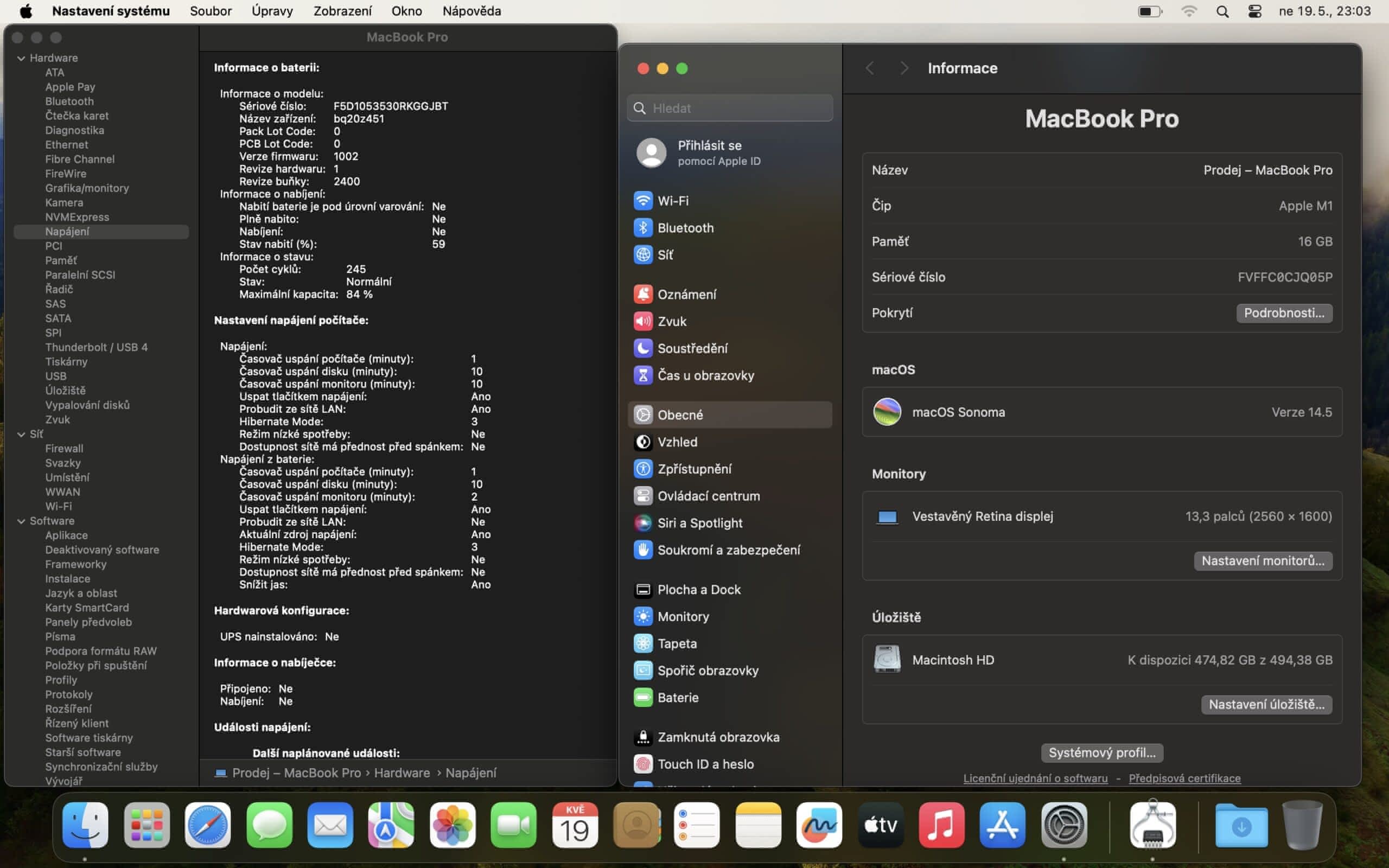Screen dimensions: 1389x868
Task: Collapse the Software tree section
Action: [21, 521]
